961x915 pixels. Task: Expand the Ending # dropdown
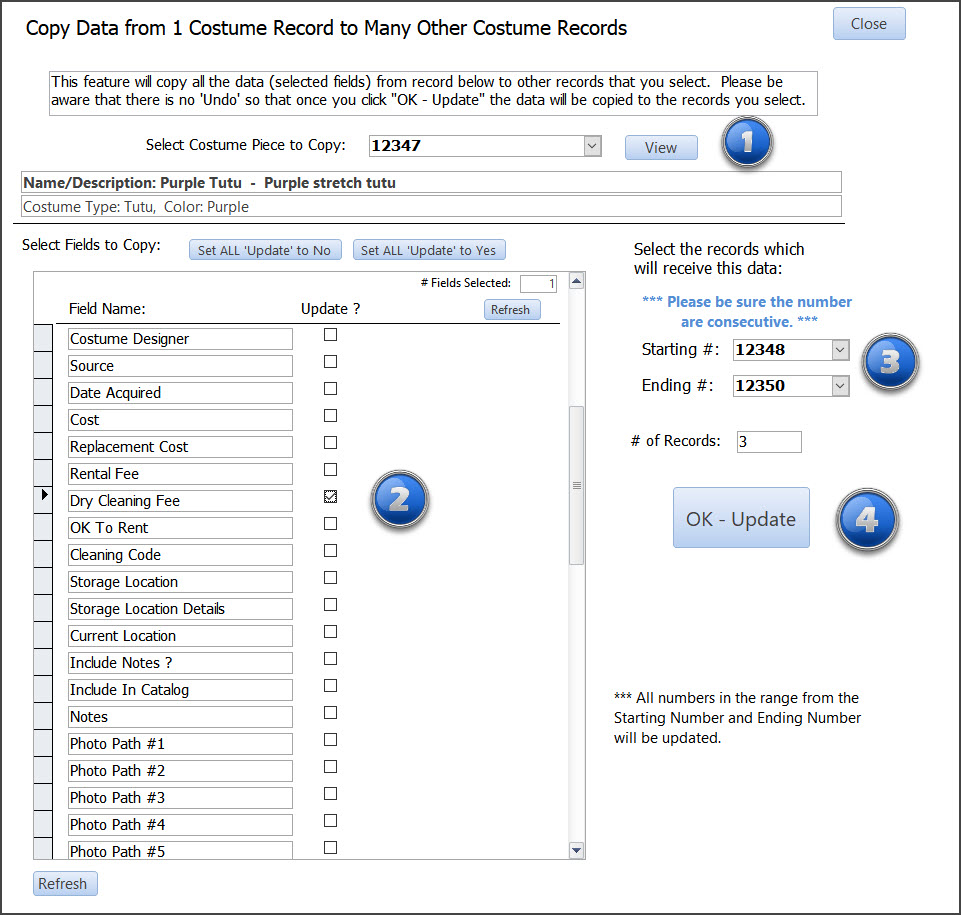pos(839,386)
